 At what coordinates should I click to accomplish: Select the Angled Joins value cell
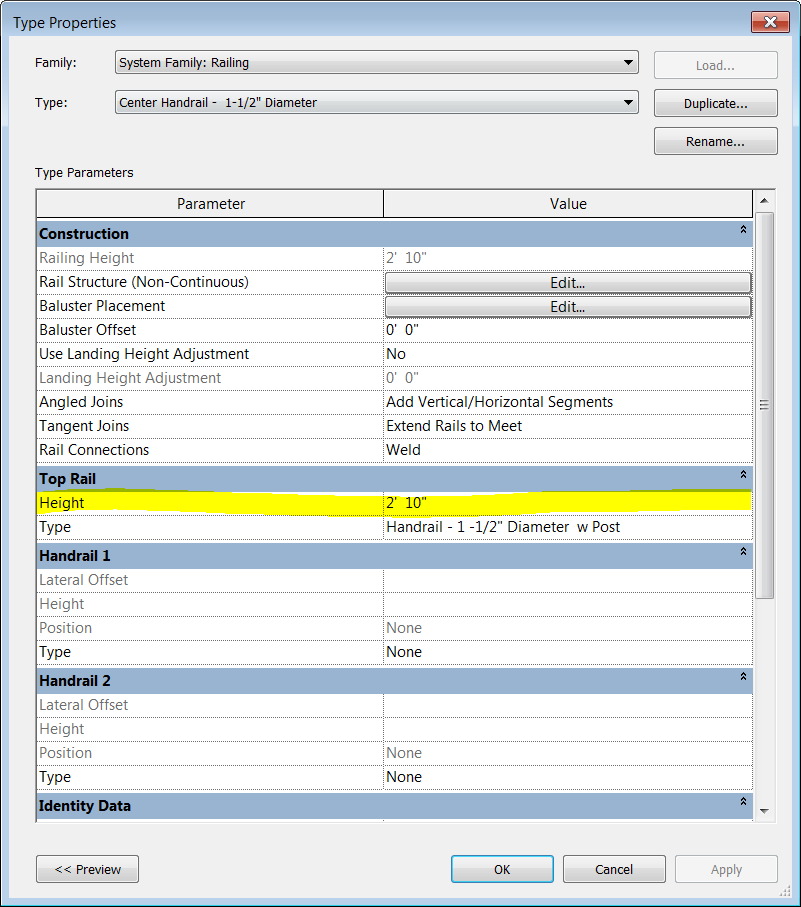(568, 402)
